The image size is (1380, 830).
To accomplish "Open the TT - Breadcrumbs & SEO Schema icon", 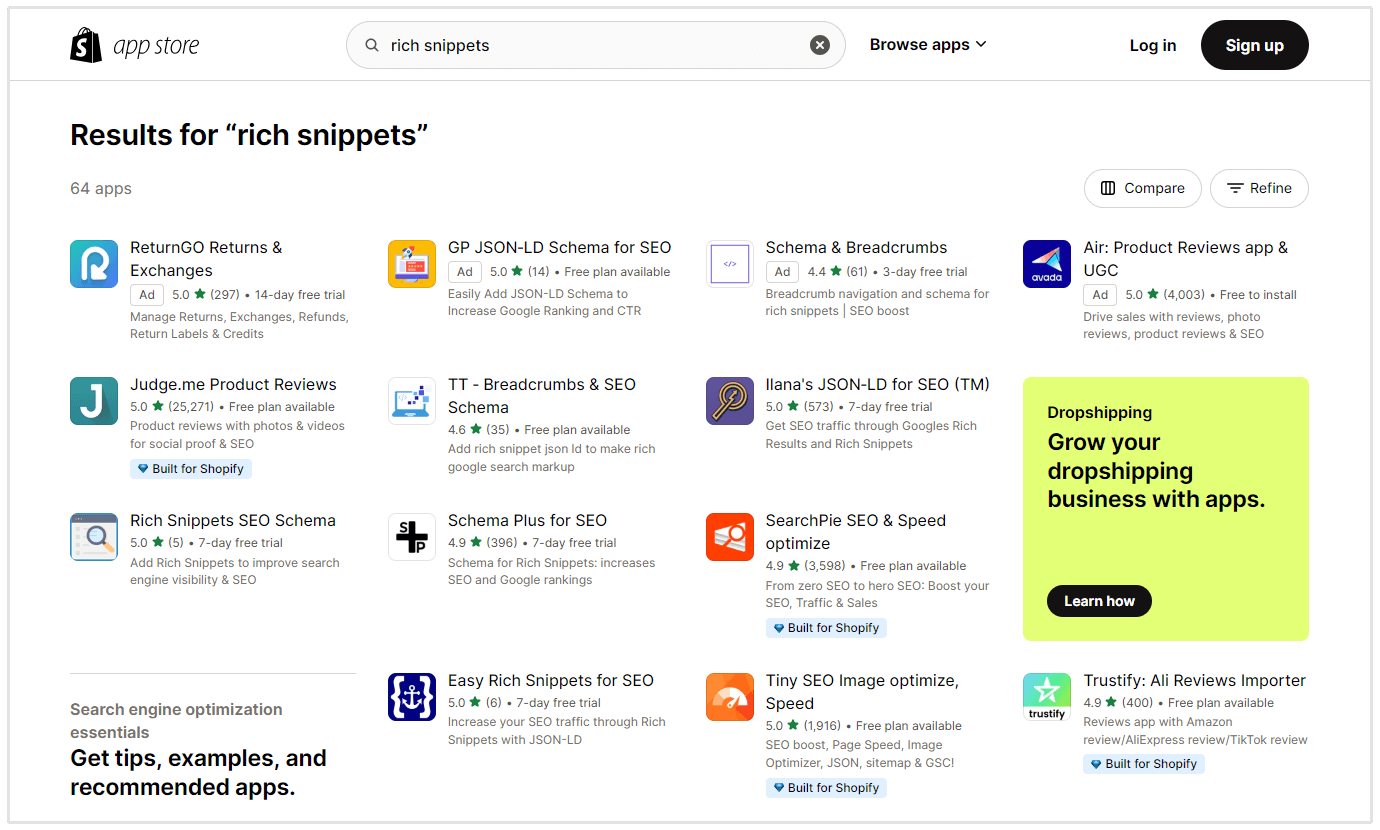I will click(x=412, y=401).
